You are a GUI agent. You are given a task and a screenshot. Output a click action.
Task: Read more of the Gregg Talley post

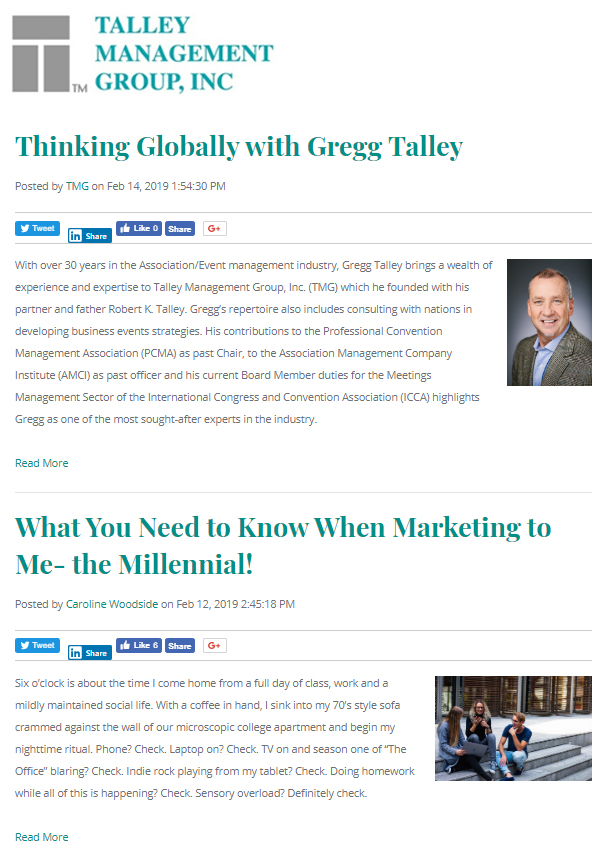[x=42, y=463]
